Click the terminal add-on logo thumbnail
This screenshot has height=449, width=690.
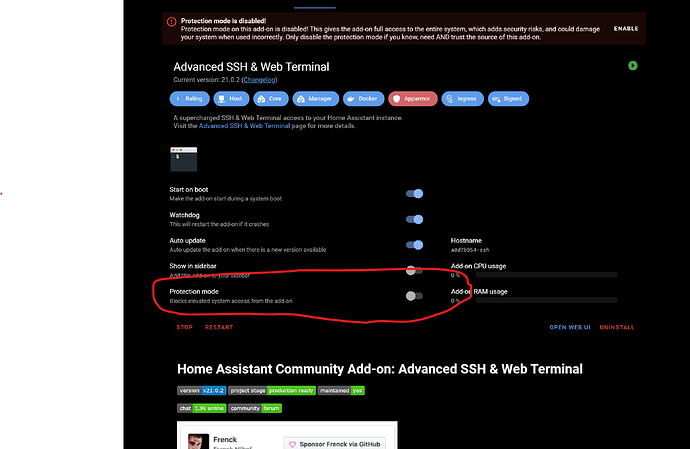pos(184,159)
